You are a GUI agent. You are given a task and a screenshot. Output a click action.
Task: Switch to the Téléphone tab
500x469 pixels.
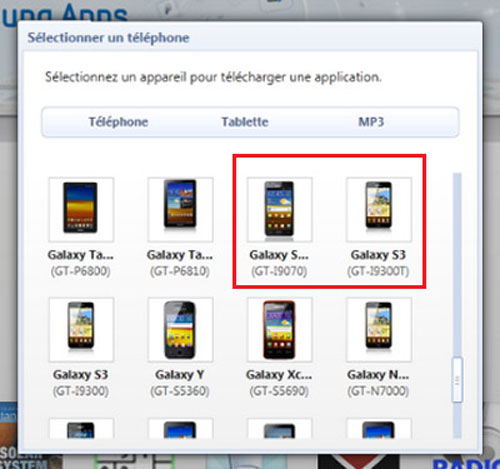point(118,122)
